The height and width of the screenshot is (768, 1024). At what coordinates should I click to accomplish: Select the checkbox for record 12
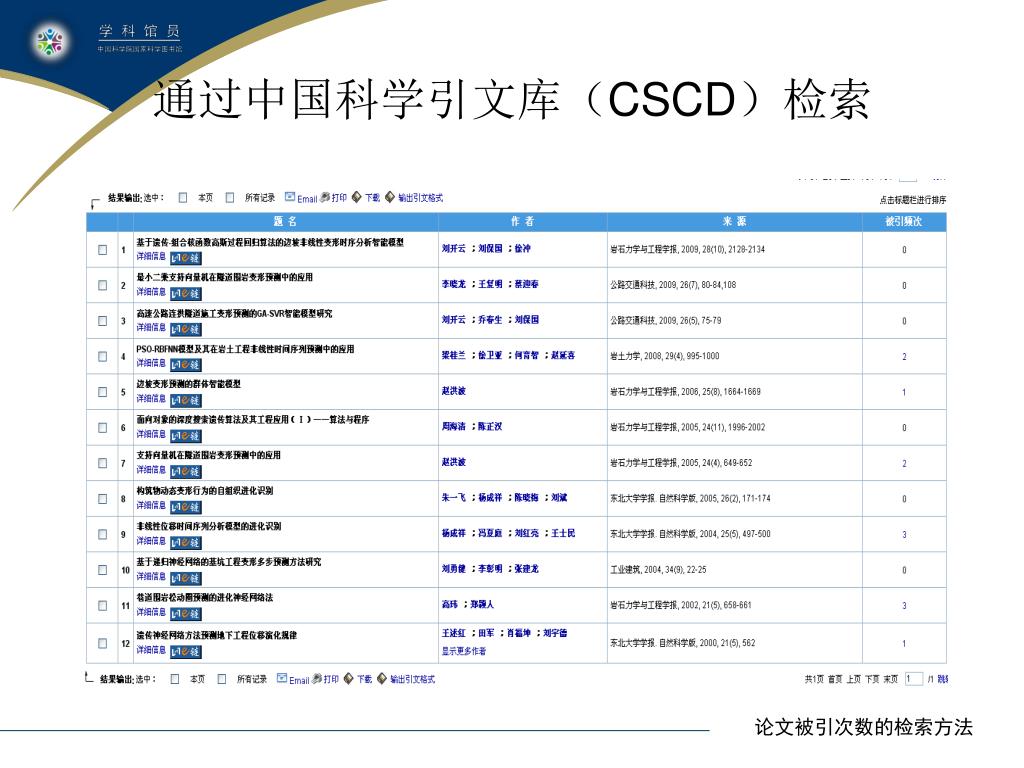[103, 643]
